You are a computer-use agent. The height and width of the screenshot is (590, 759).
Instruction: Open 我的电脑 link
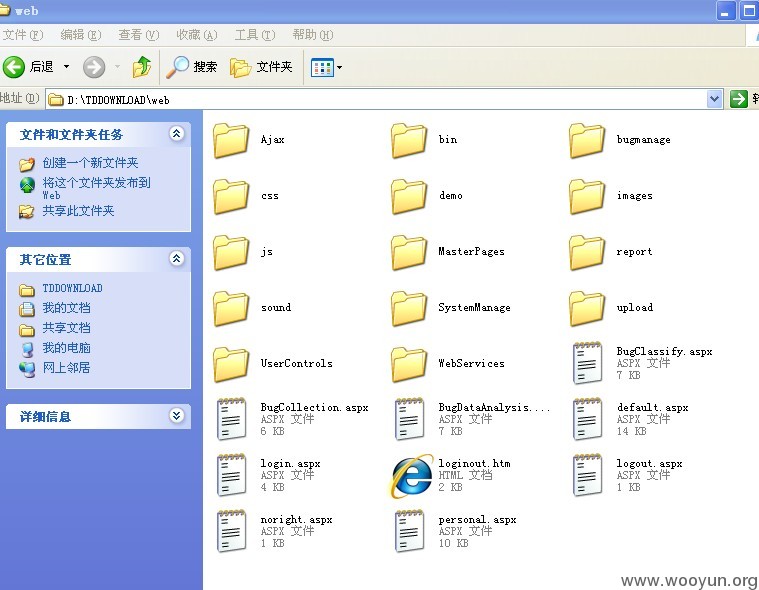66,348
